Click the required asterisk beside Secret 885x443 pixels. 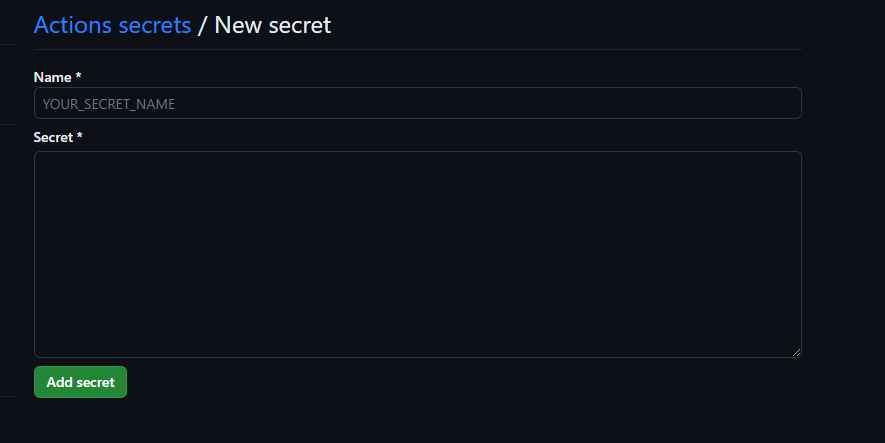pyautogui.click(x=79, y=137)
